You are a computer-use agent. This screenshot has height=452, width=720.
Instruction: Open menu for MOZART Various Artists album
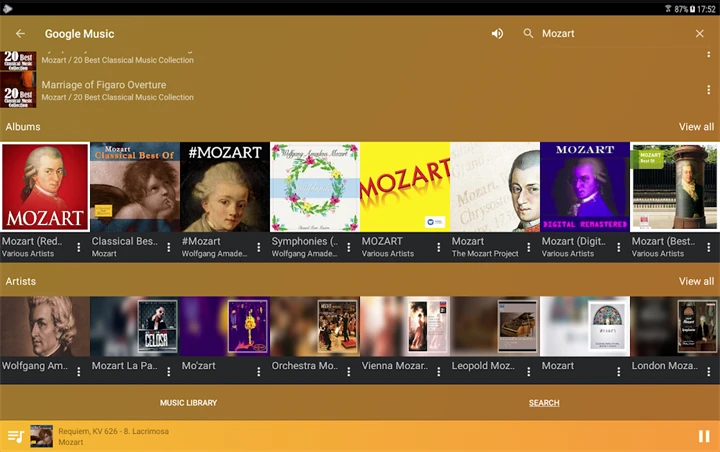coord(439,248)
